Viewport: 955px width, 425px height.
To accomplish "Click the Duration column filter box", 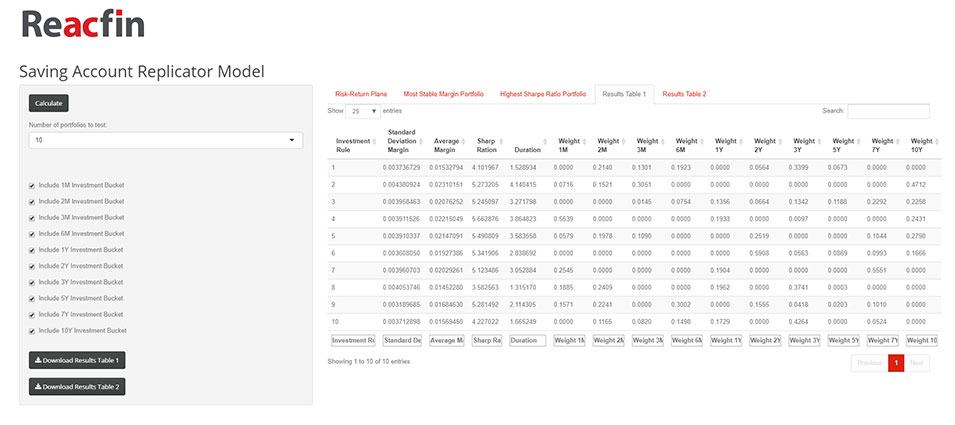I will [x=527, y=341].
